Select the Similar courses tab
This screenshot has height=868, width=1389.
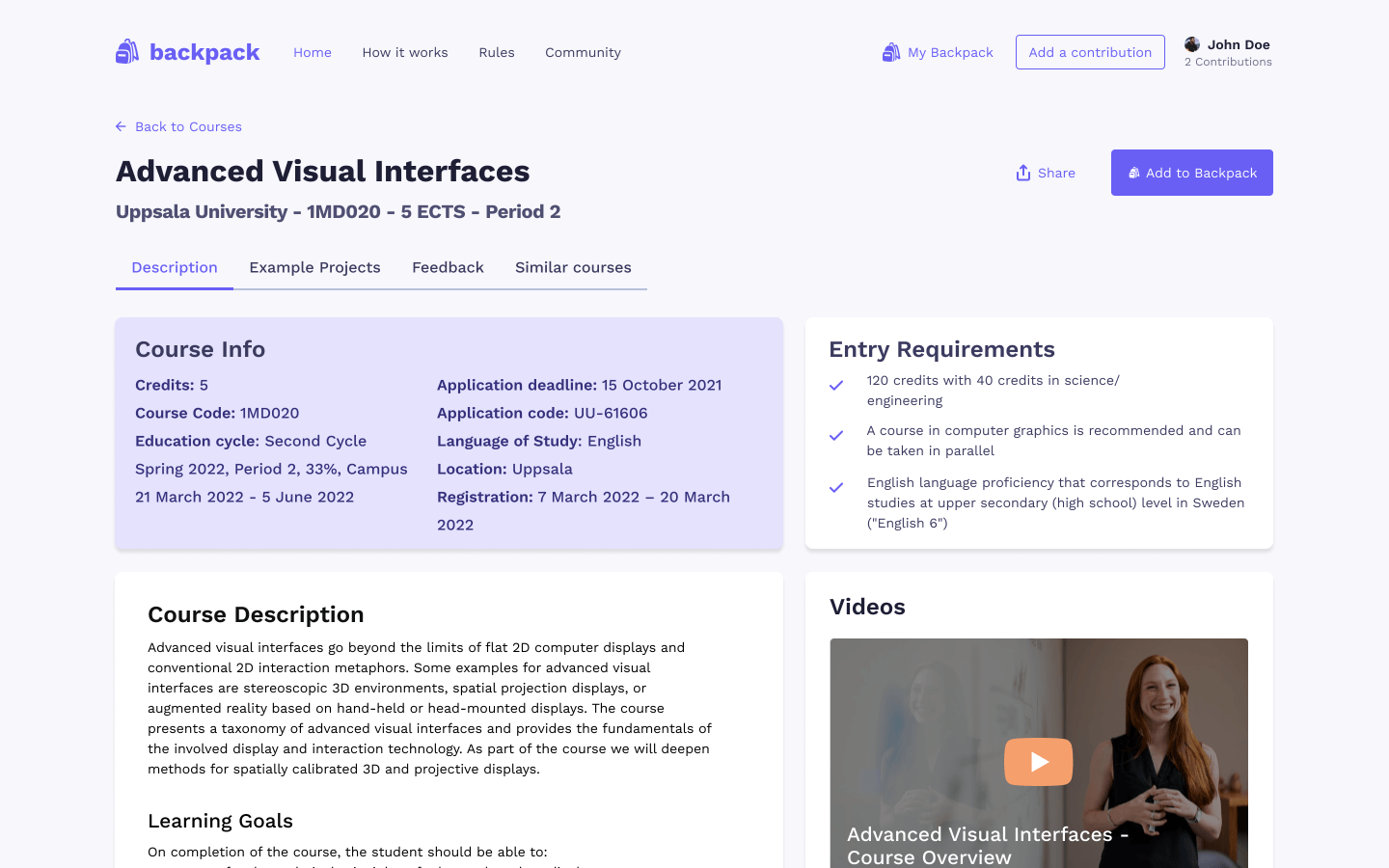tap(573, 267)
